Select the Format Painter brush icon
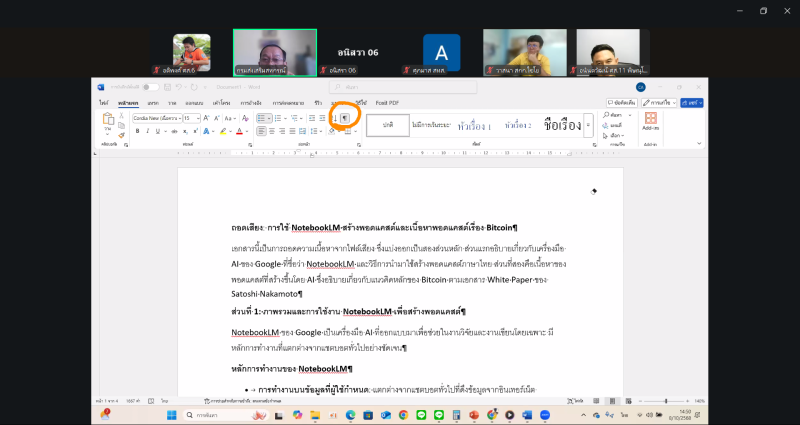This screenshot has height=425, width=800. coord(121,135)
